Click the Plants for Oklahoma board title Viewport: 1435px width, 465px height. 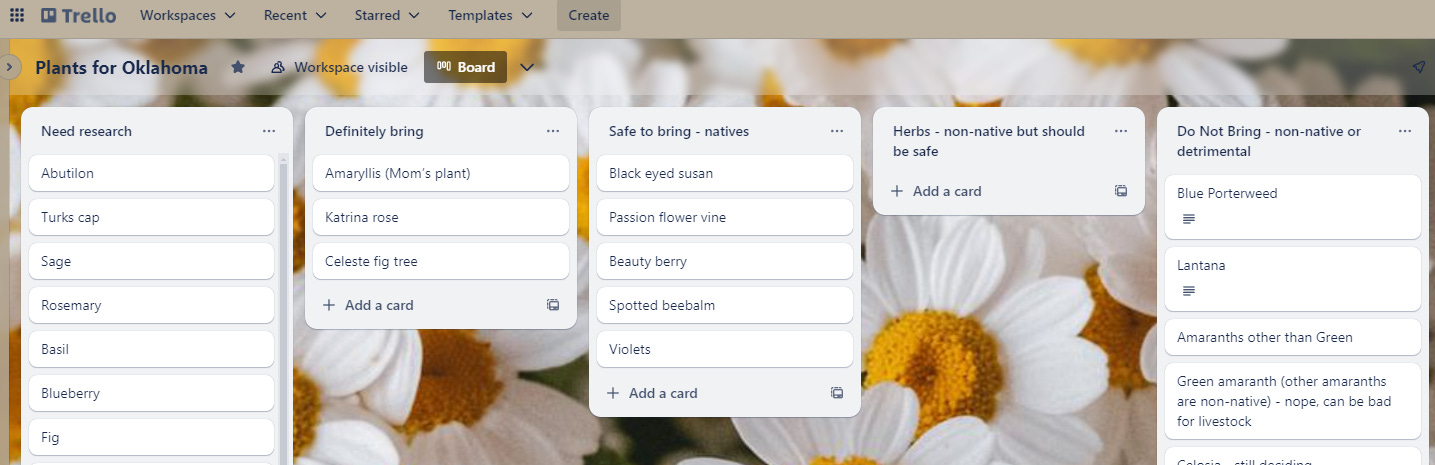122,67
